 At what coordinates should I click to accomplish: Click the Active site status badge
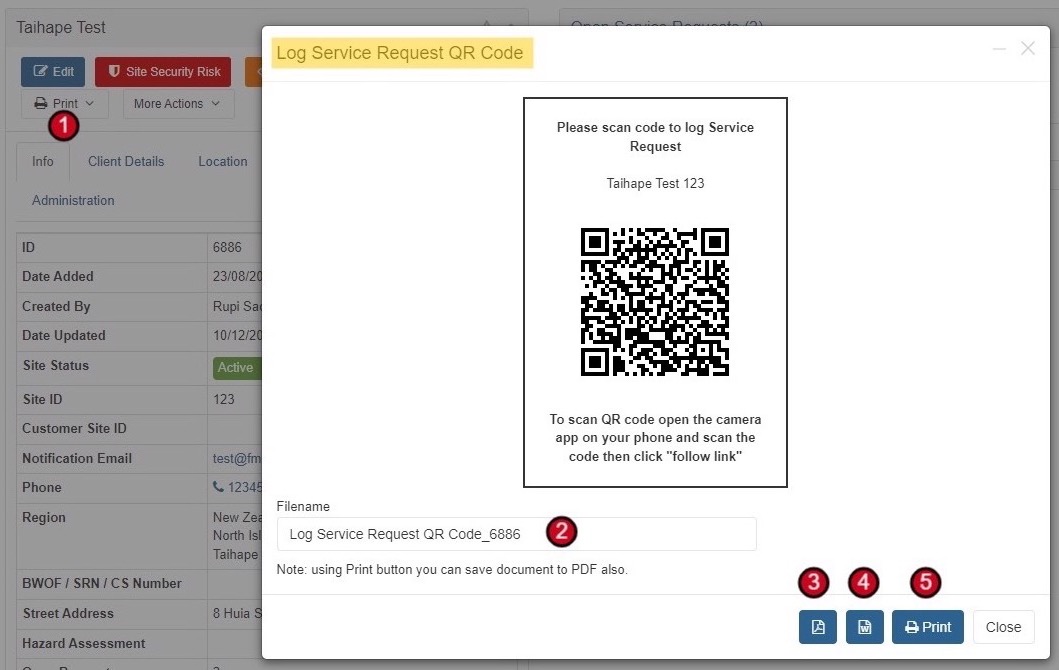click(x=237, y=367)
